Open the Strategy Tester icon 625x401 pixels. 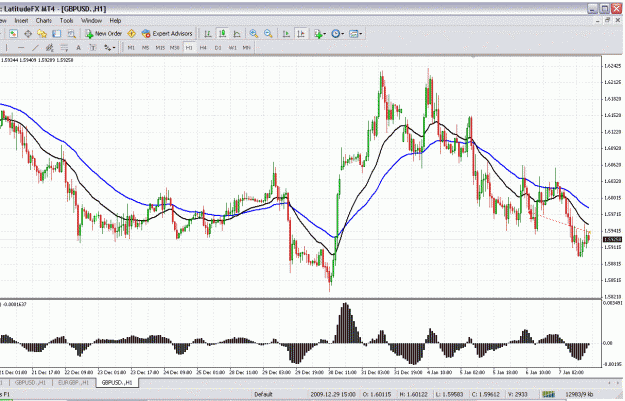(x=71, y=34)
